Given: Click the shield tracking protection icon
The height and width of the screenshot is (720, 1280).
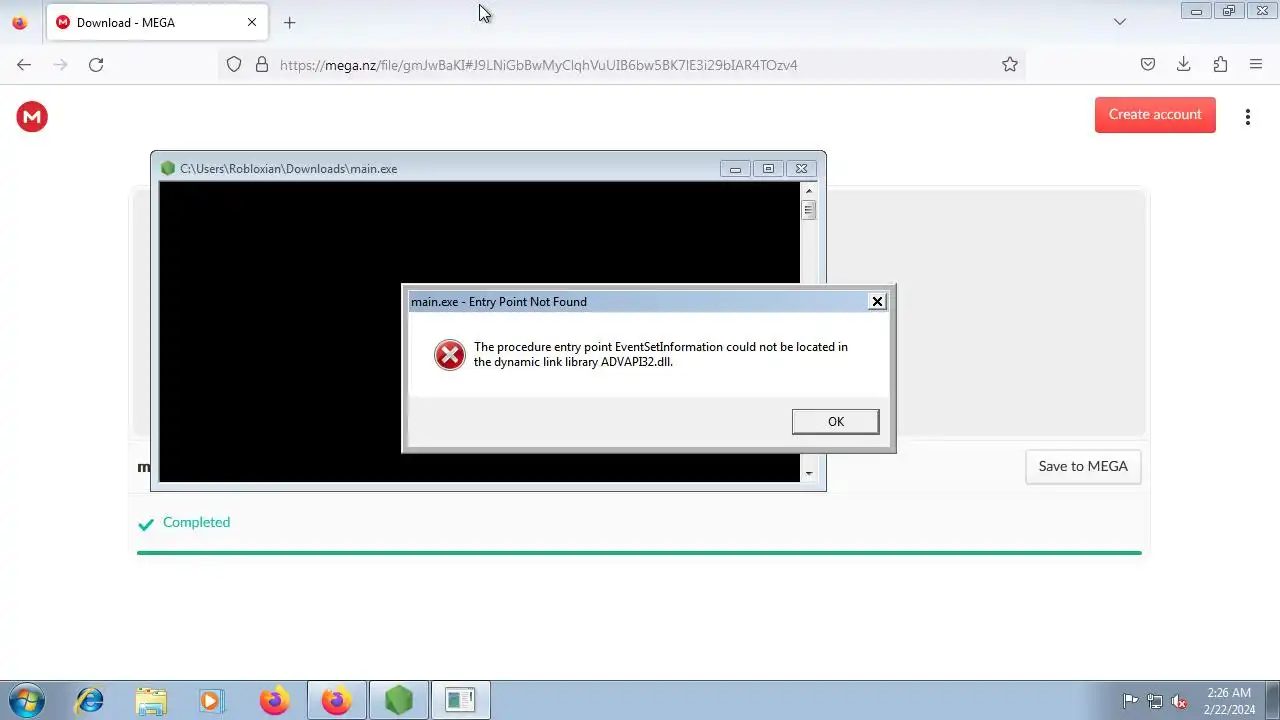Looking at the screenshot, I should tap(234, 65).
